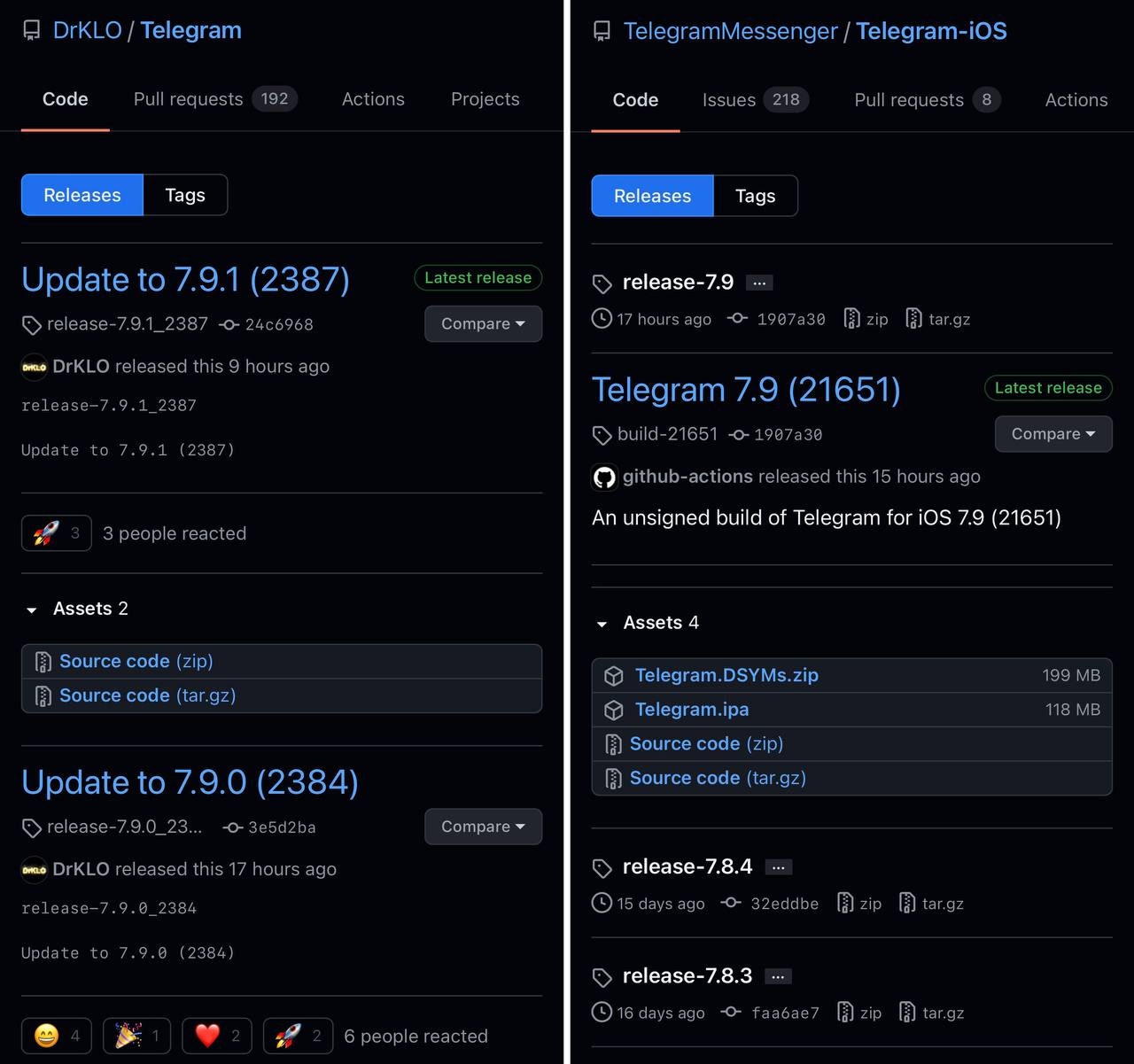
Task: Switch to DrKLO Pull requests tab
Action: pos(215,99)
